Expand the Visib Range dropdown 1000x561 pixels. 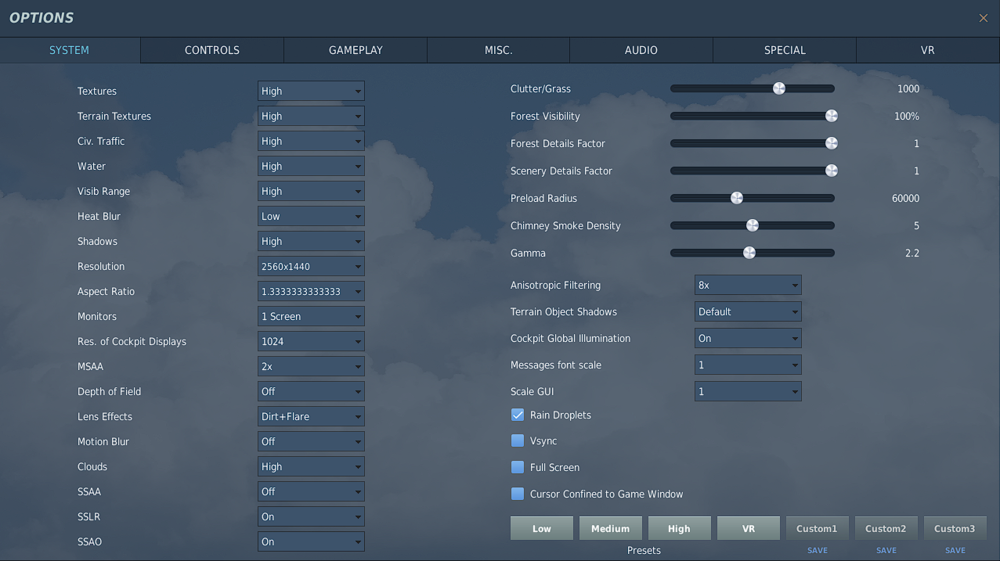pos(311,191)
